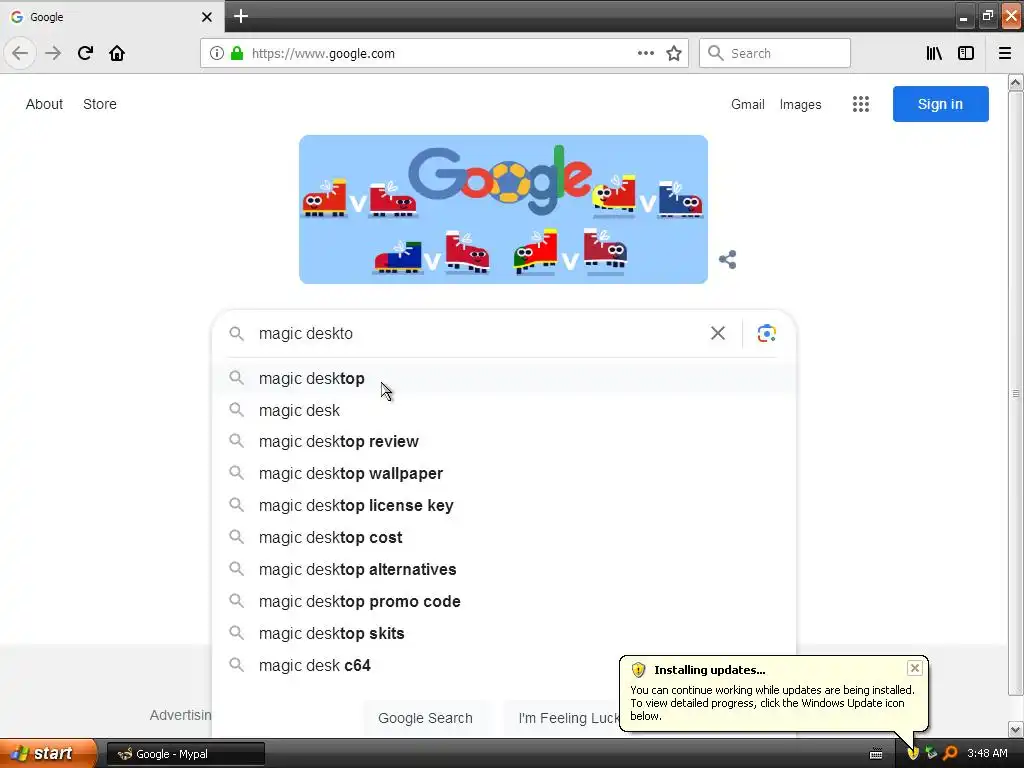The width and height of the screenshot is (1024, 768).
Task: Go to Gmail
Action: click(x=748, y=104)
